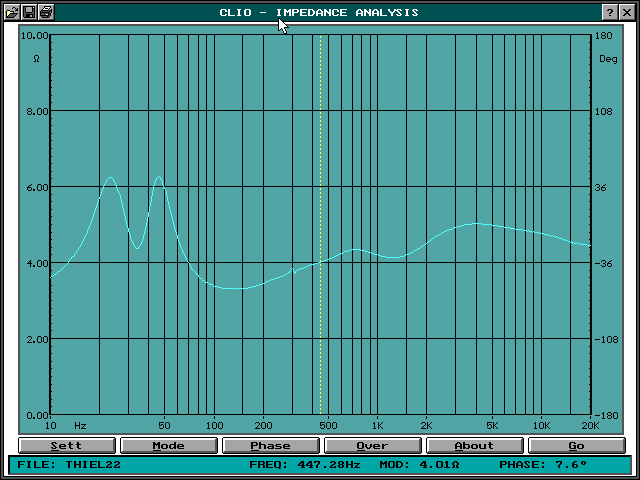Click the 180 degree axis label

(x=604, y=36)
